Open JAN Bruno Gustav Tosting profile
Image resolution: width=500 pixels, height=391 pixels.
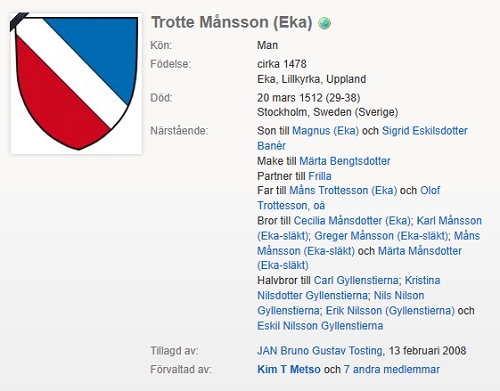pyautogui.click(x=320, y=351)
